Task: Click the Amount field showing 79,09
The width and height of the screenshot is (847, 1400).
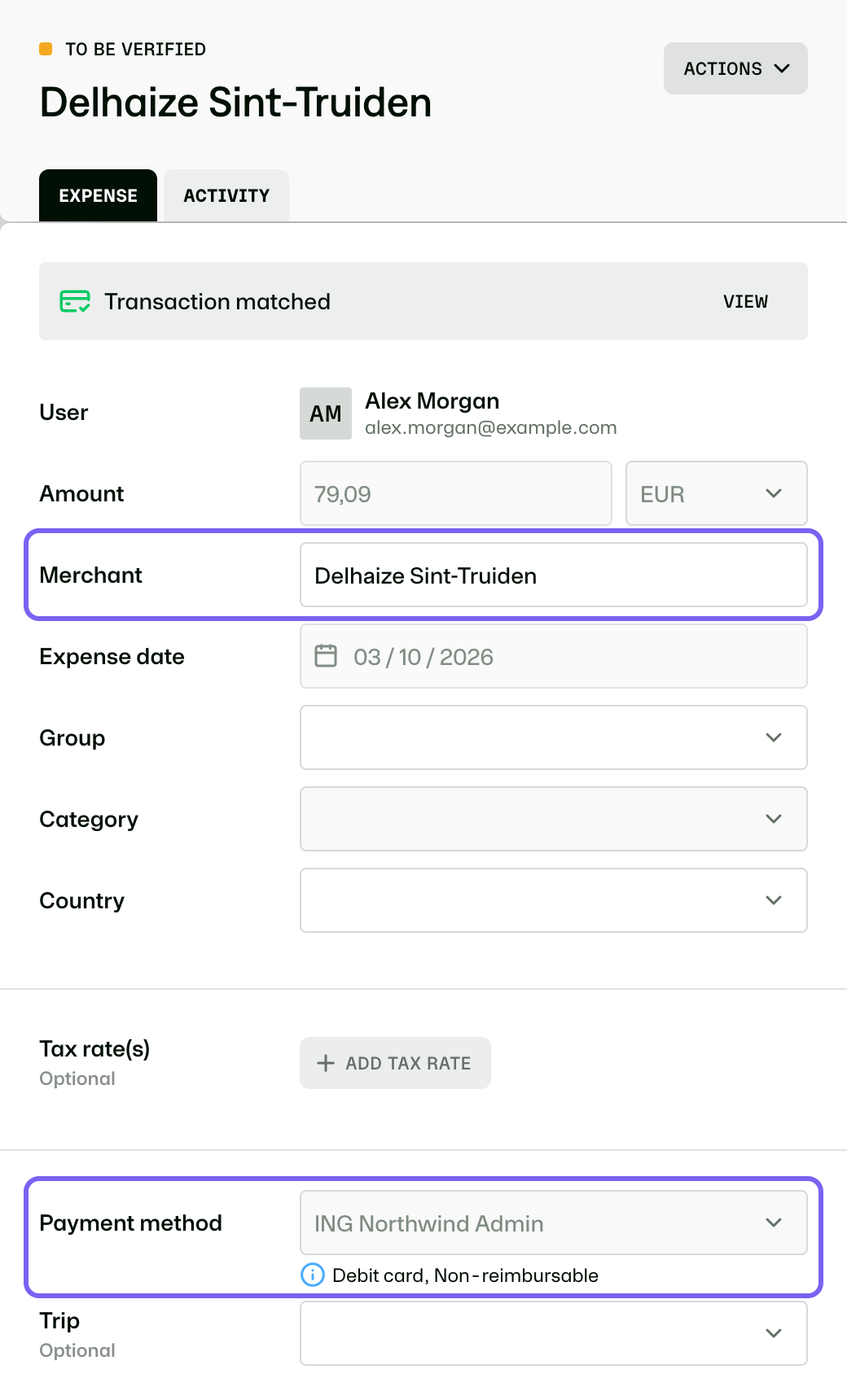Action: pyautogui.click(x=456, y=493)
